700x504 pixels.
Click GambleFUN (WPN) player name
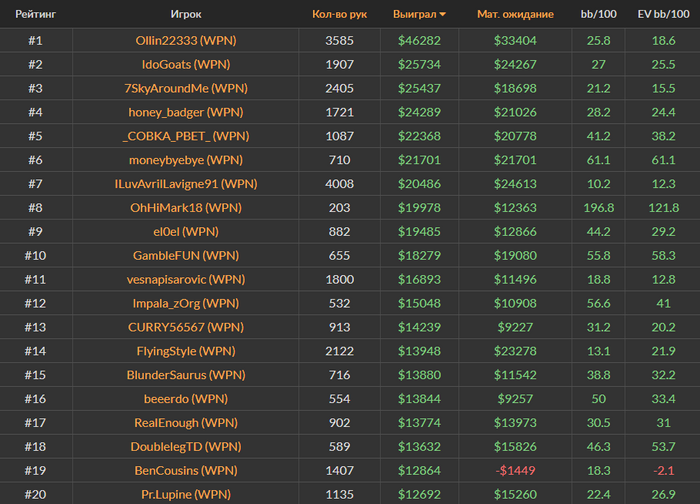coord(187,256)
